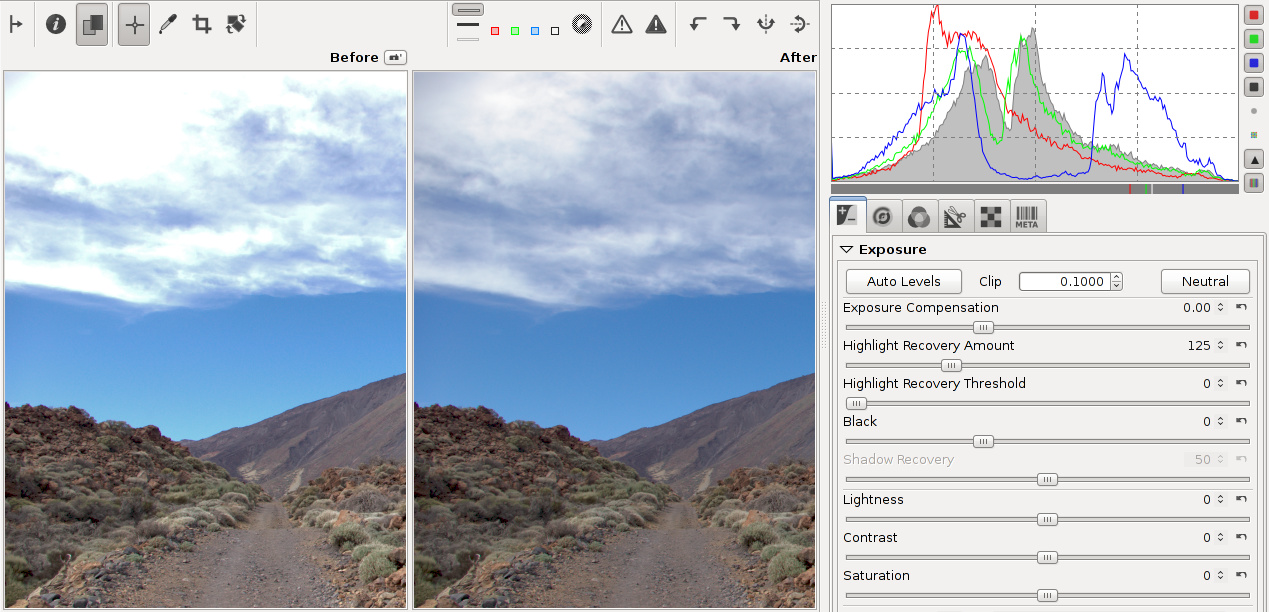Image resolution: width=1269 pixels, height=612 pixels.
Task: Rotate image left with the arrow icon
Action: click(x=698, y=25)
